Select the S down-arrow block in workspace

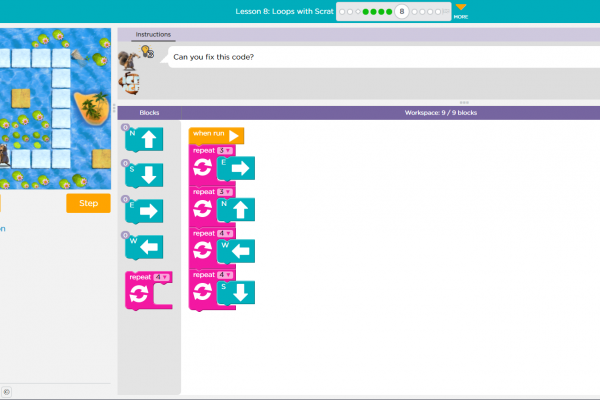pyautogui.click(x=236, y=292)
